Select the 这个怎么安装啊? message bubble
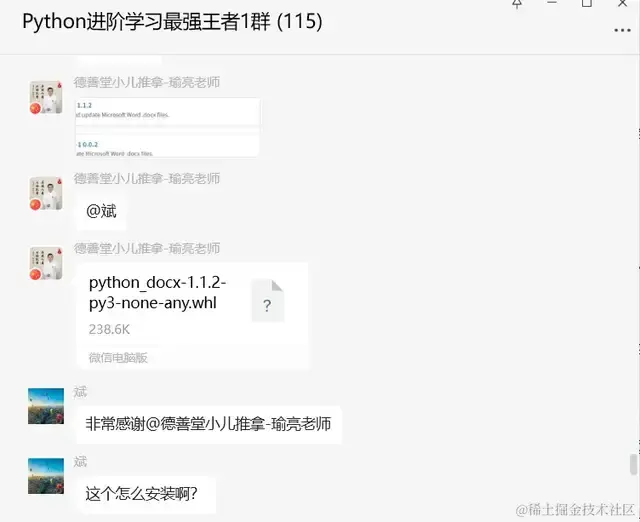The image size is (640, 522). tap(146, 494)
